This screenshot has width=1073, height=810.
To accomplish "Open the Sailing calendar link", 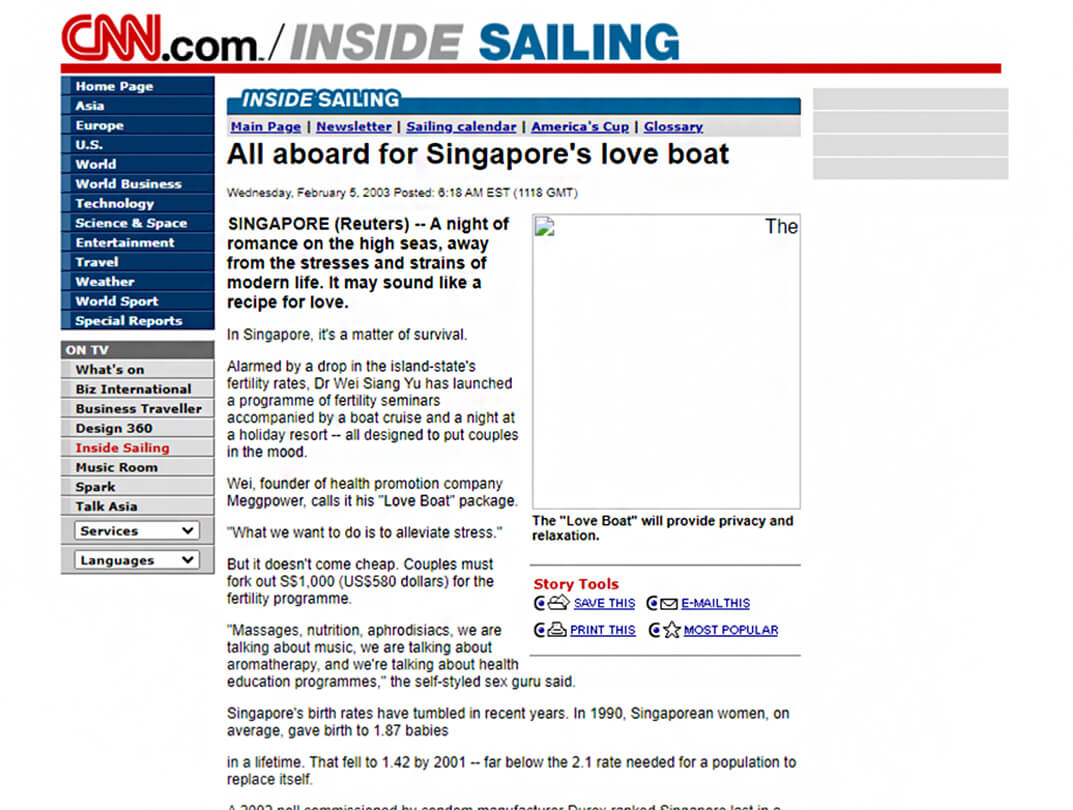I will point(461,127).
